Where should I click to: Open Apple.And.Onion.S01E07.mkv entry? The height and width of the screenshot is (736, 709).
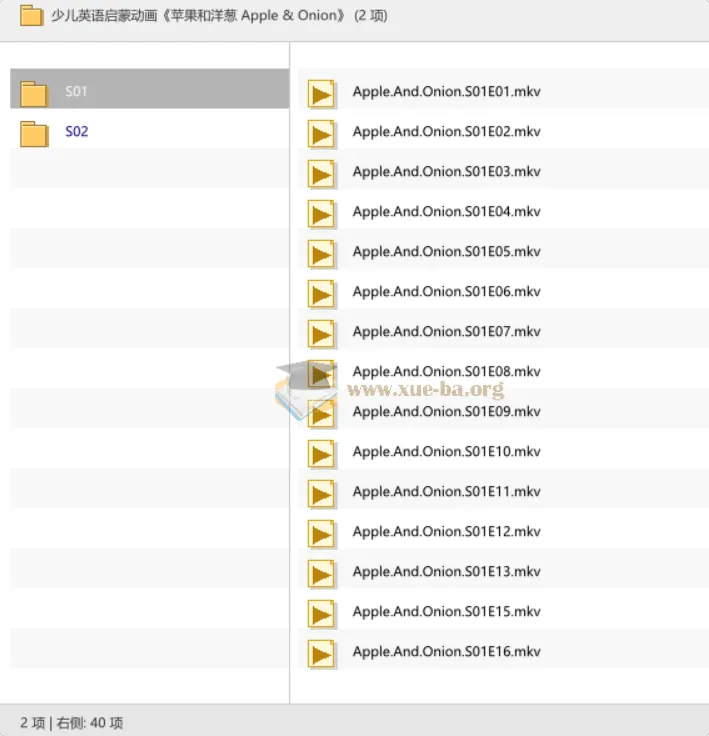point(447,331)
